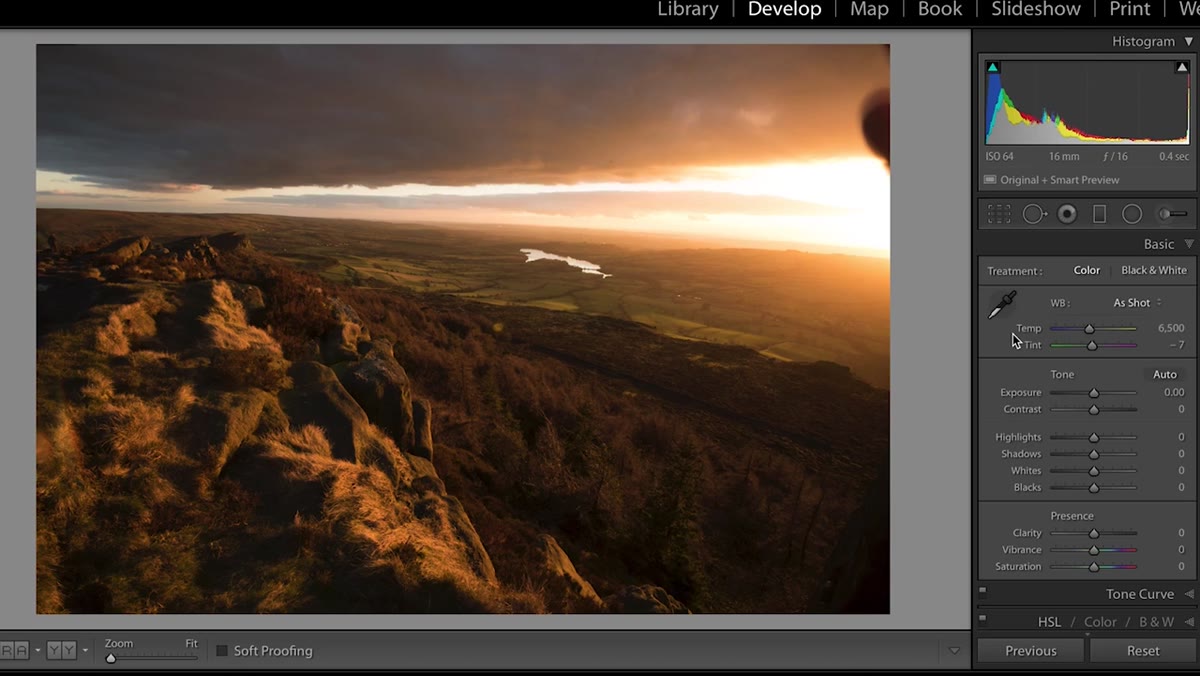Image resolution: width=1200 pixels, height=676 pixels.
Task: Select the Radial Filter tool
Action: point(1132,214)
